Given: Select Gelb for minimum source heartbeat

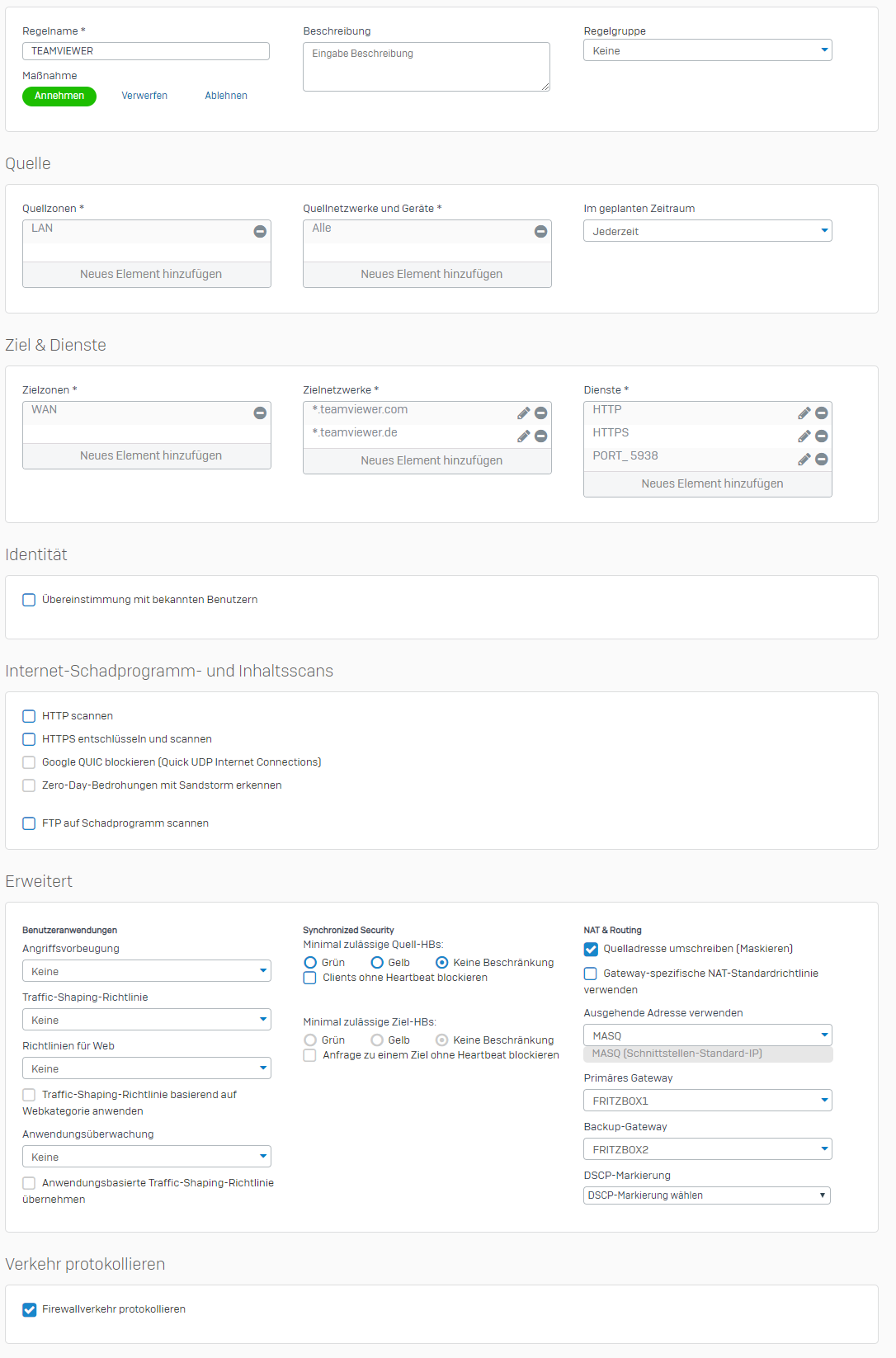Looking at the screenshot, I should click(x=377, y=963).
